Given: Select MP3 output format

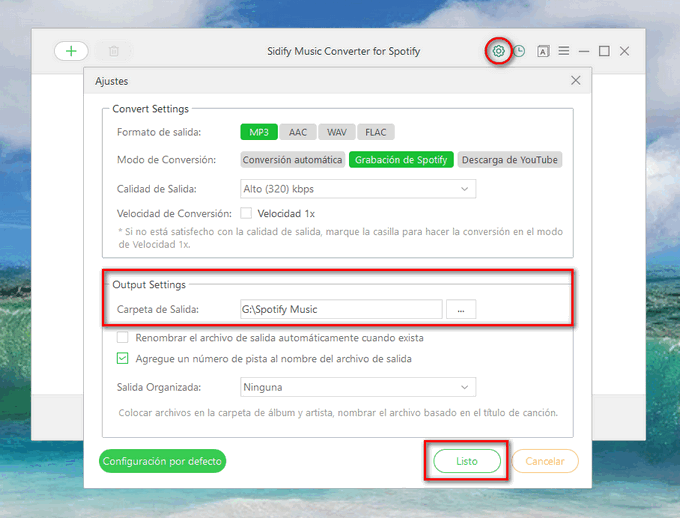Looking at the screenshot, I should [259, 132].
